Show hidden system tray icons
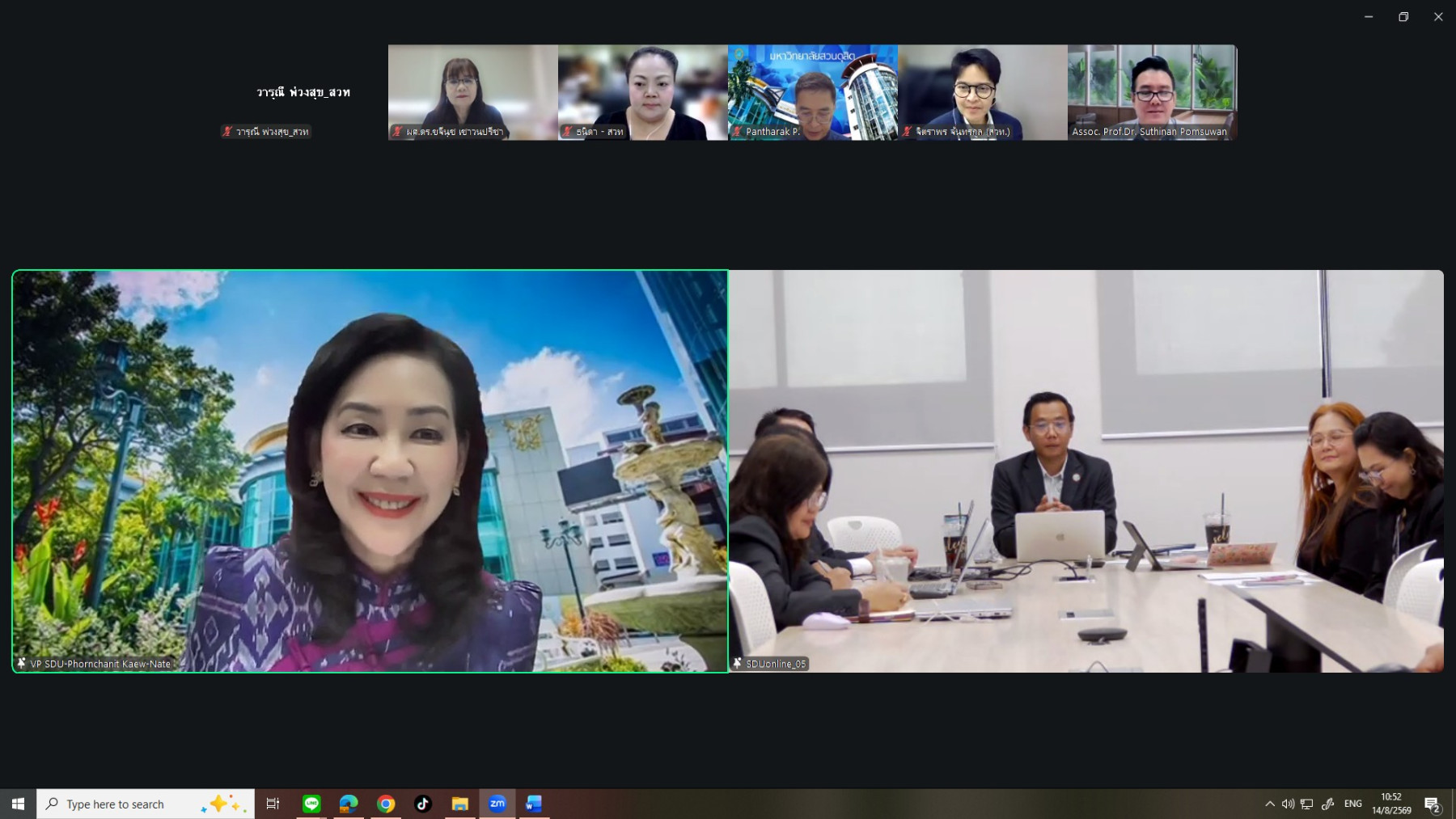This screenshot has width=1456, height=819. tap(1269, 804)
